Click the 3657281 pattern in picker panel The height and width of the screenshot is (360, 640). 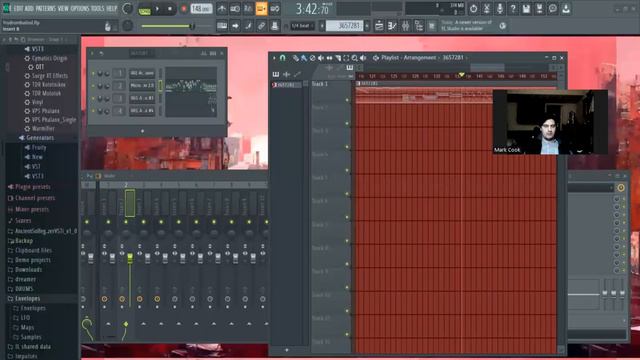pyautogui.click(x=286, y=85)
